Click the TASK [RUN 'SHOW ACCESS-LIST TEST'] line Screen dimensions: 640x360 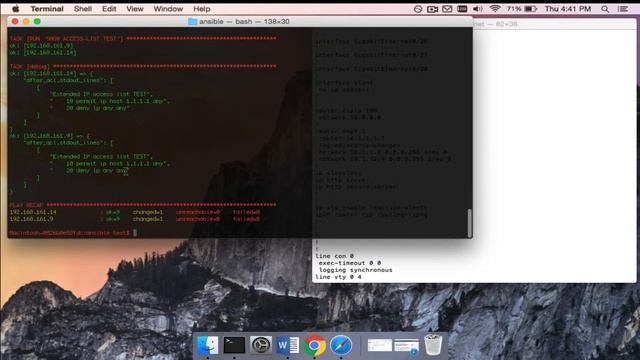[x=143, y=38]
